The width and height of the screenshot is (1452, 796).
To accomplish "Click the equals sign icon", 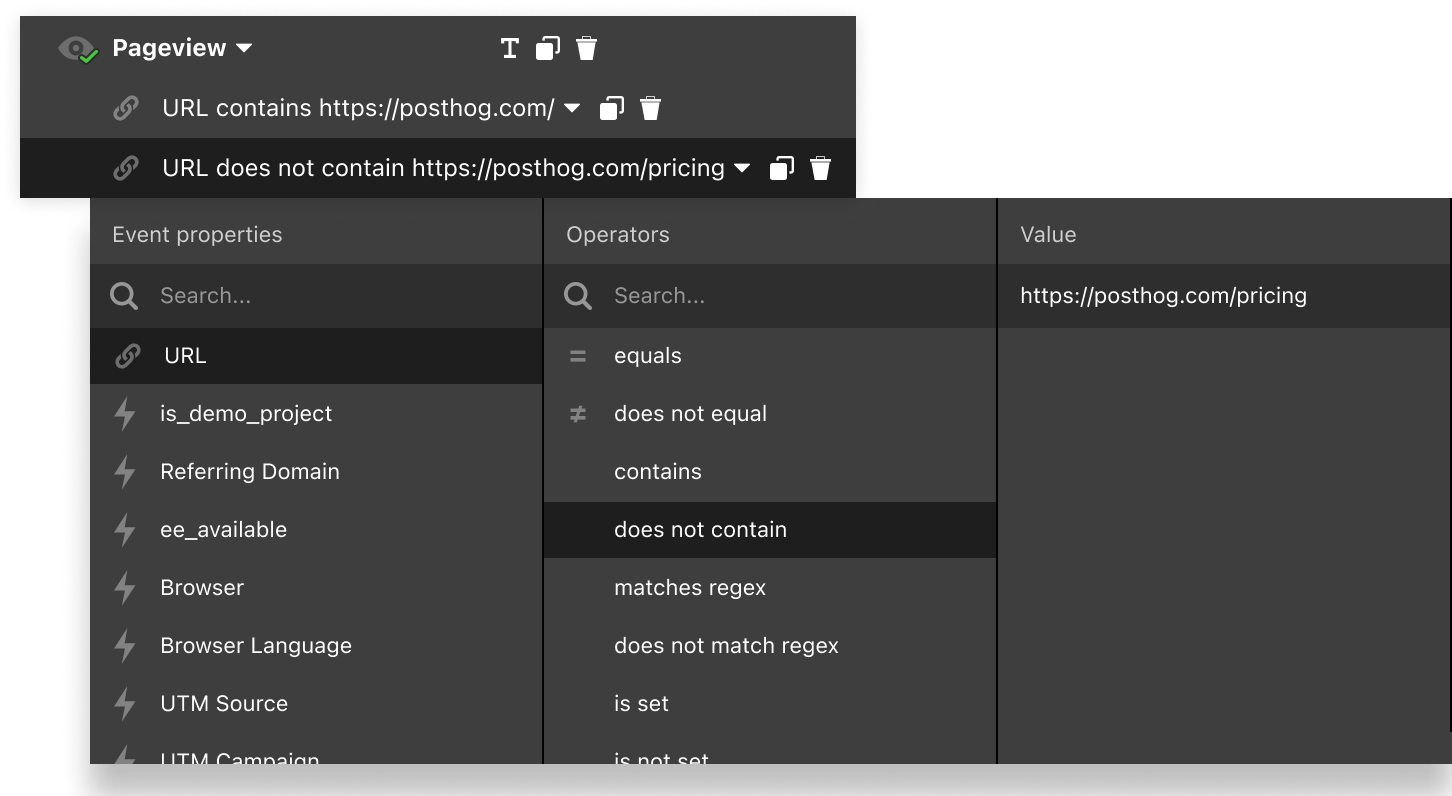I will [578, 356].
